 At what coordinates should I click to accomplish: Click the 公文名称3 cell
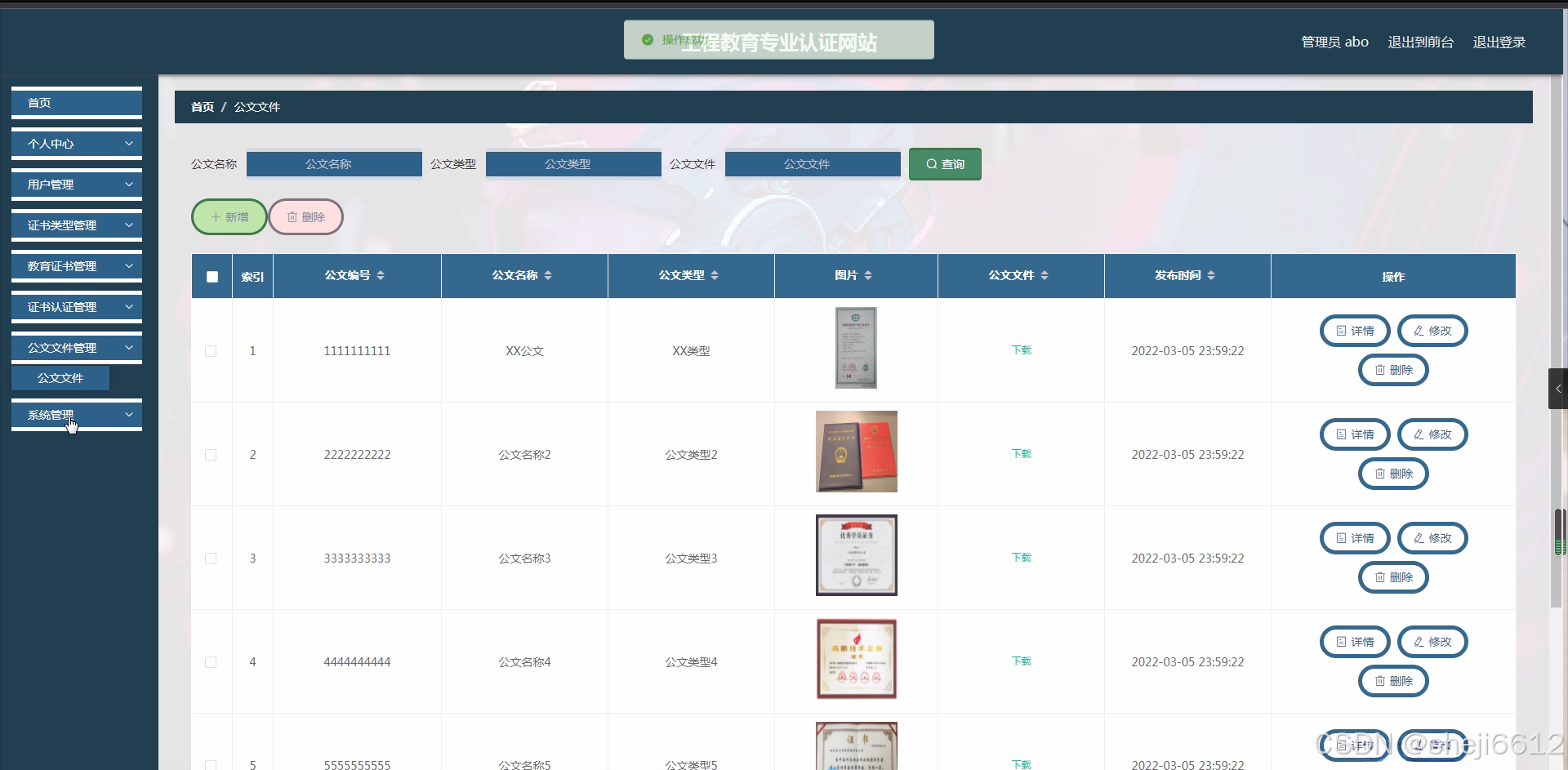[524, 559]
